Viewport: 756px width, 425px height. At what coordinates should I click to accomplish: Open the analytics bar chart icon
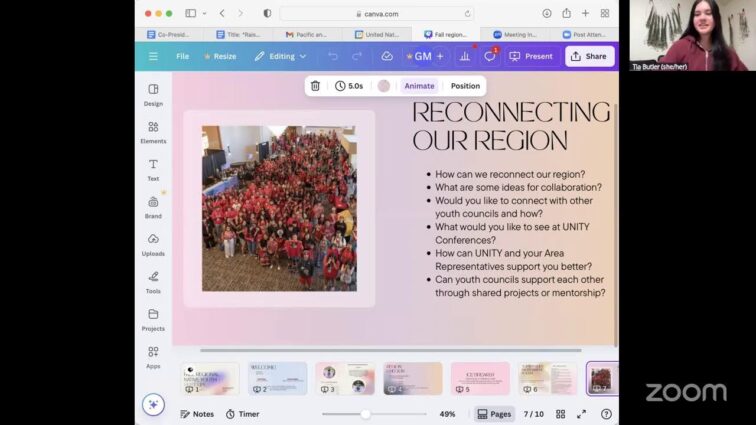tap(465, 56)
